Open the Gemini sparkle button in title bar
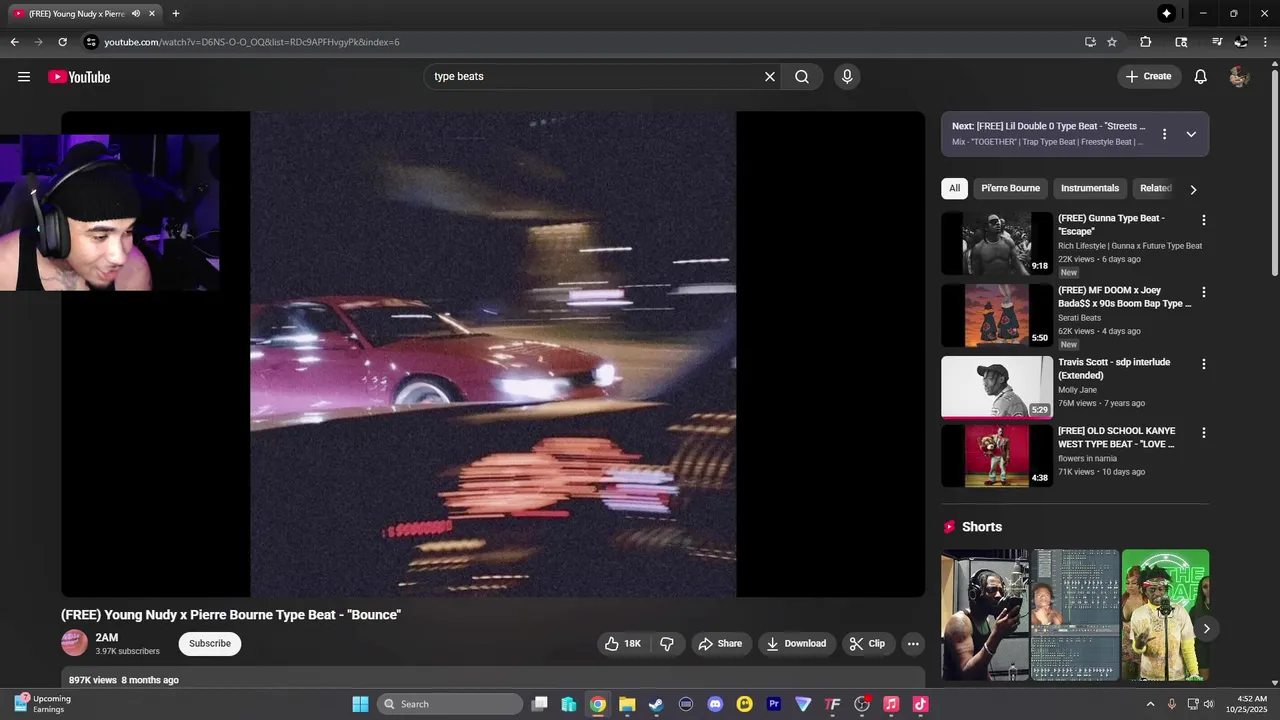Screen dimensions: 1280x720 coord(1166,13)
